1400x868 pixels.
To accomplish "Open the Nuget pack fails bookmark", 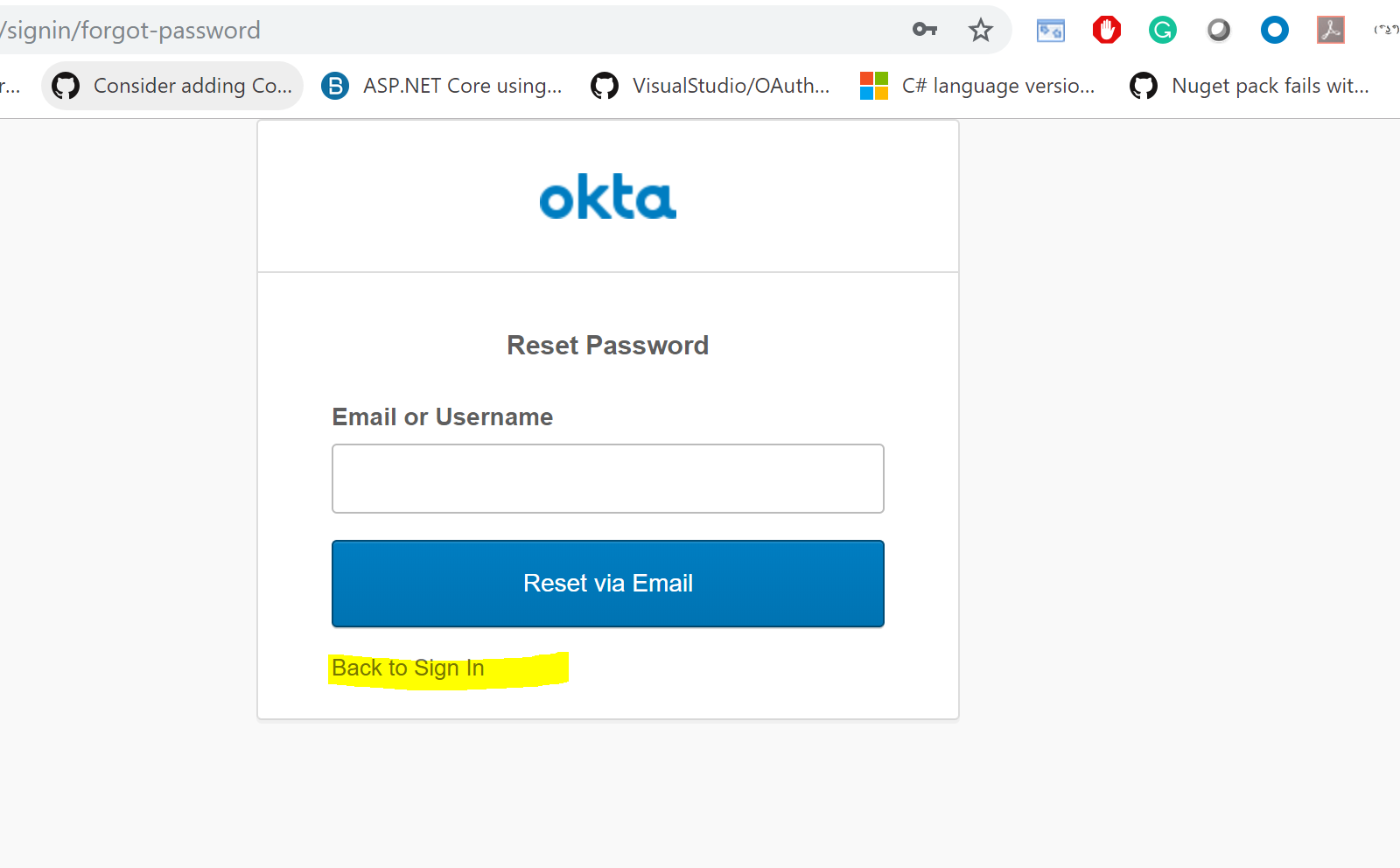I will tap(1270, 85).
